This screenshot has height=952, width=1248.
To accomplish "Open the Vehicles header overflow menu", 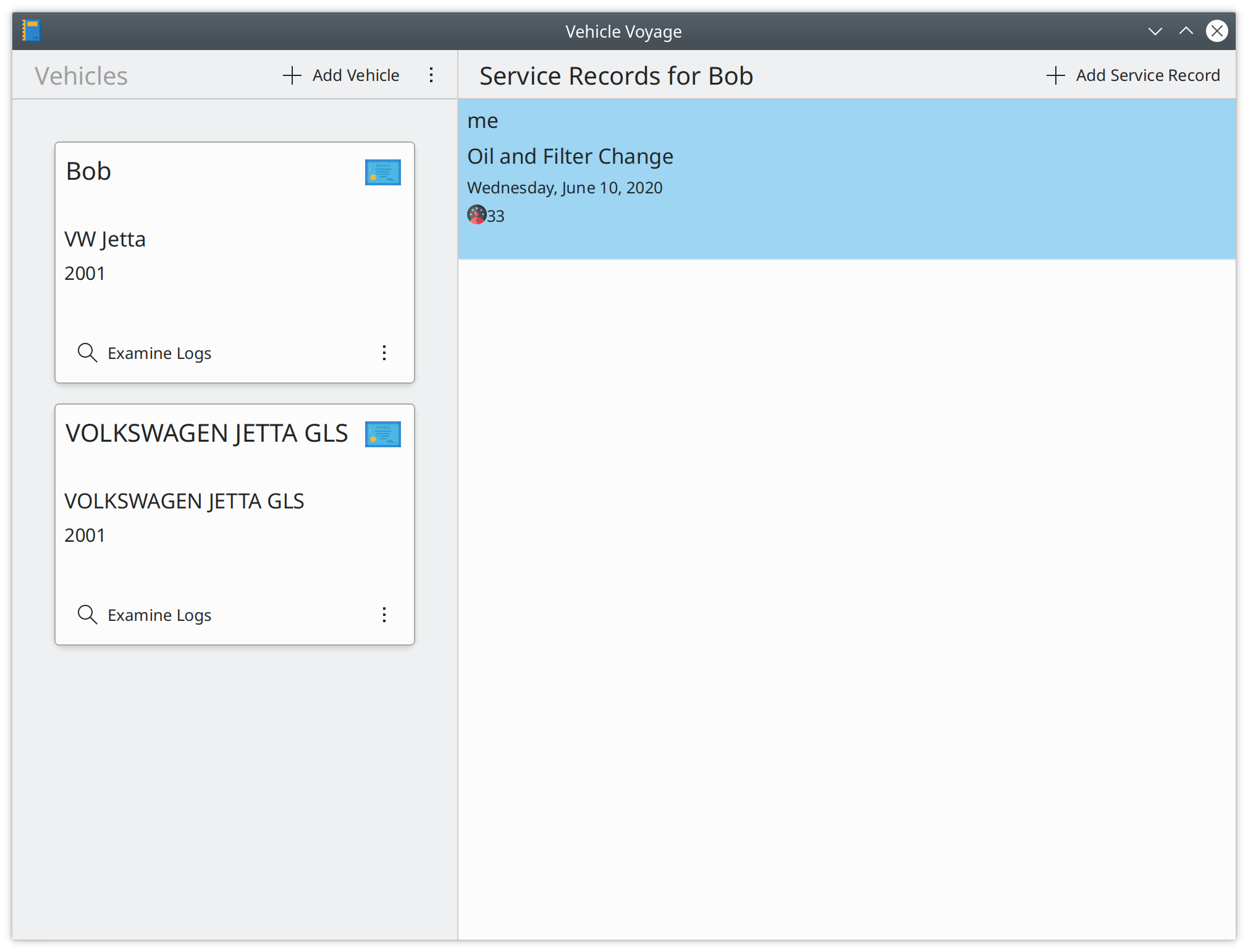I will tap(431, 75).
